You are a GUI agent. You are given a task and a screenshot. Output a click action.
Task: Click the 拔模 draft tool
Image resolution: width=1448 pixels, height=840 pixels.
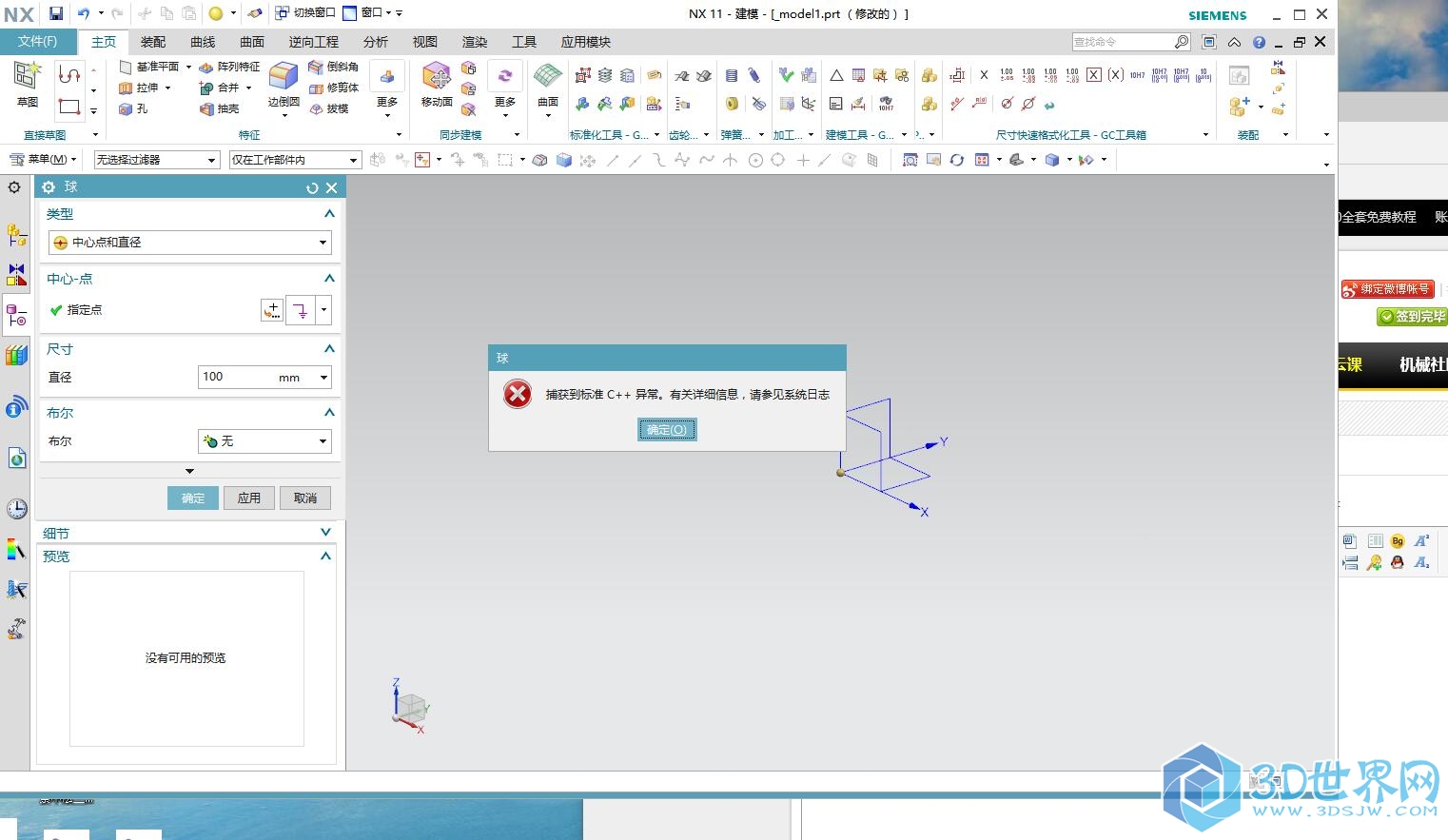click(329, 108)
